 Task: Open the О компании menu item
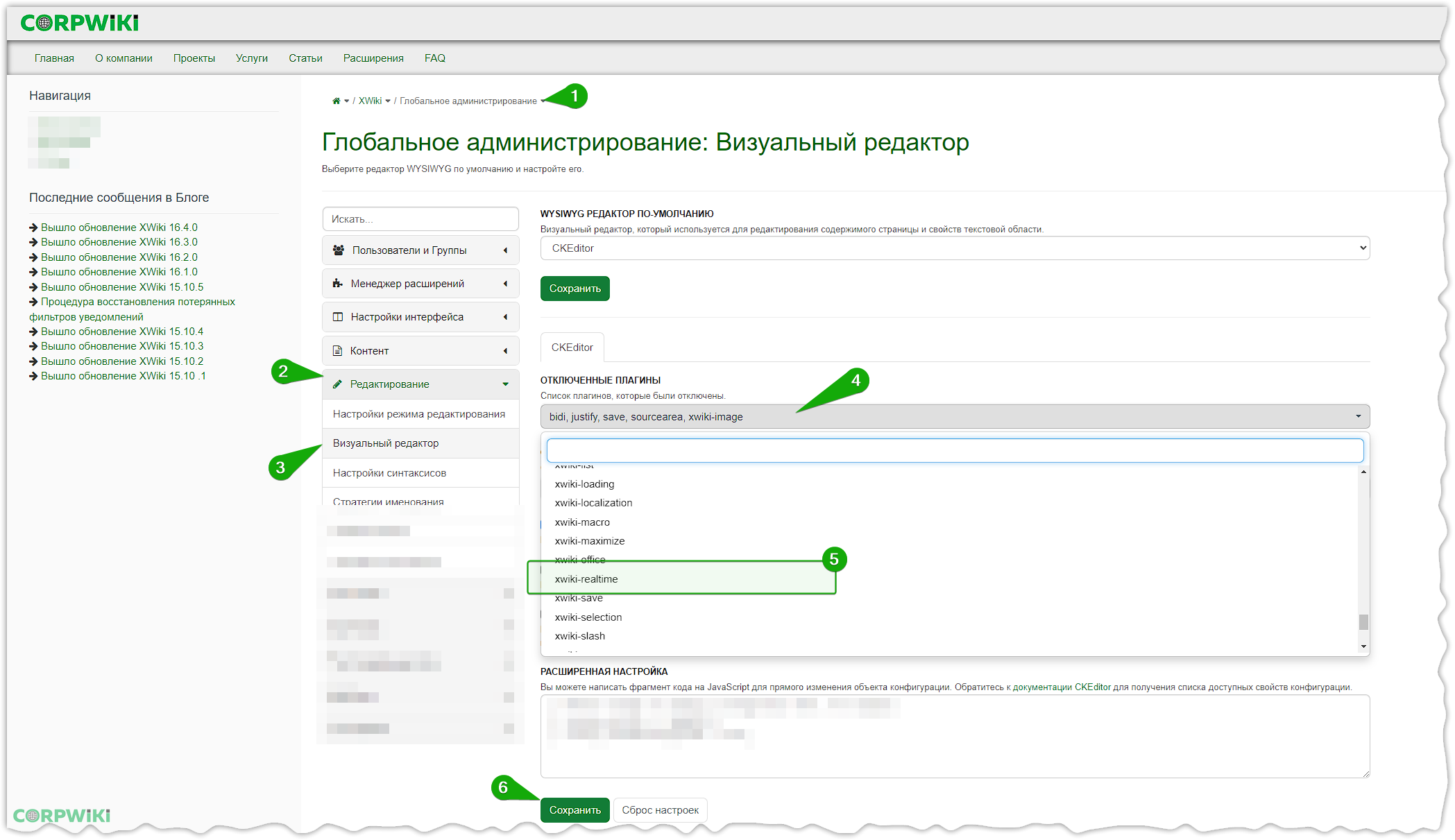pyautogui.click(x=124, y=58)
